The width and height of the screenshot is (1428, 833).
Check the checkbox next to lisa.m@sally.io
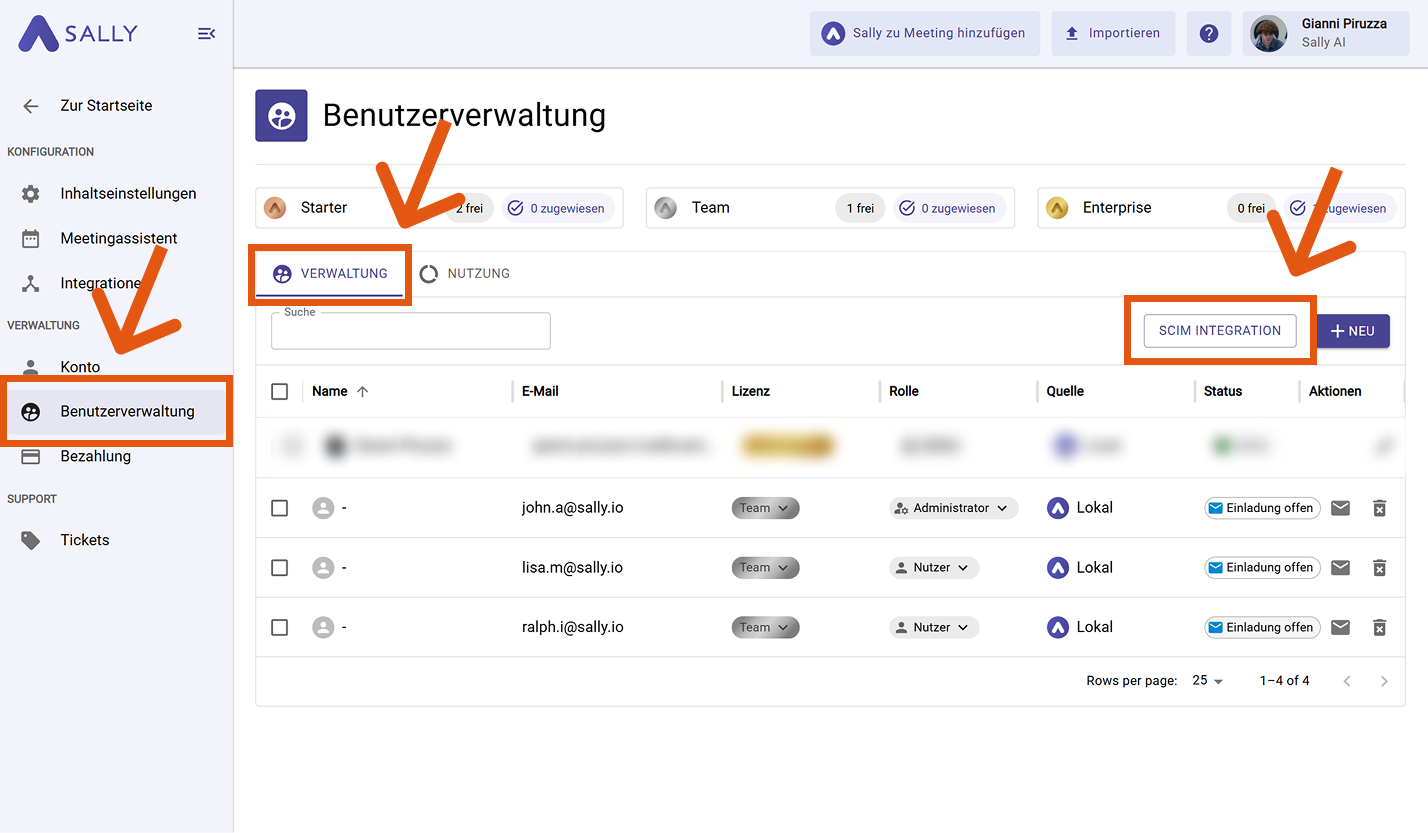click(x=280, y=567)
